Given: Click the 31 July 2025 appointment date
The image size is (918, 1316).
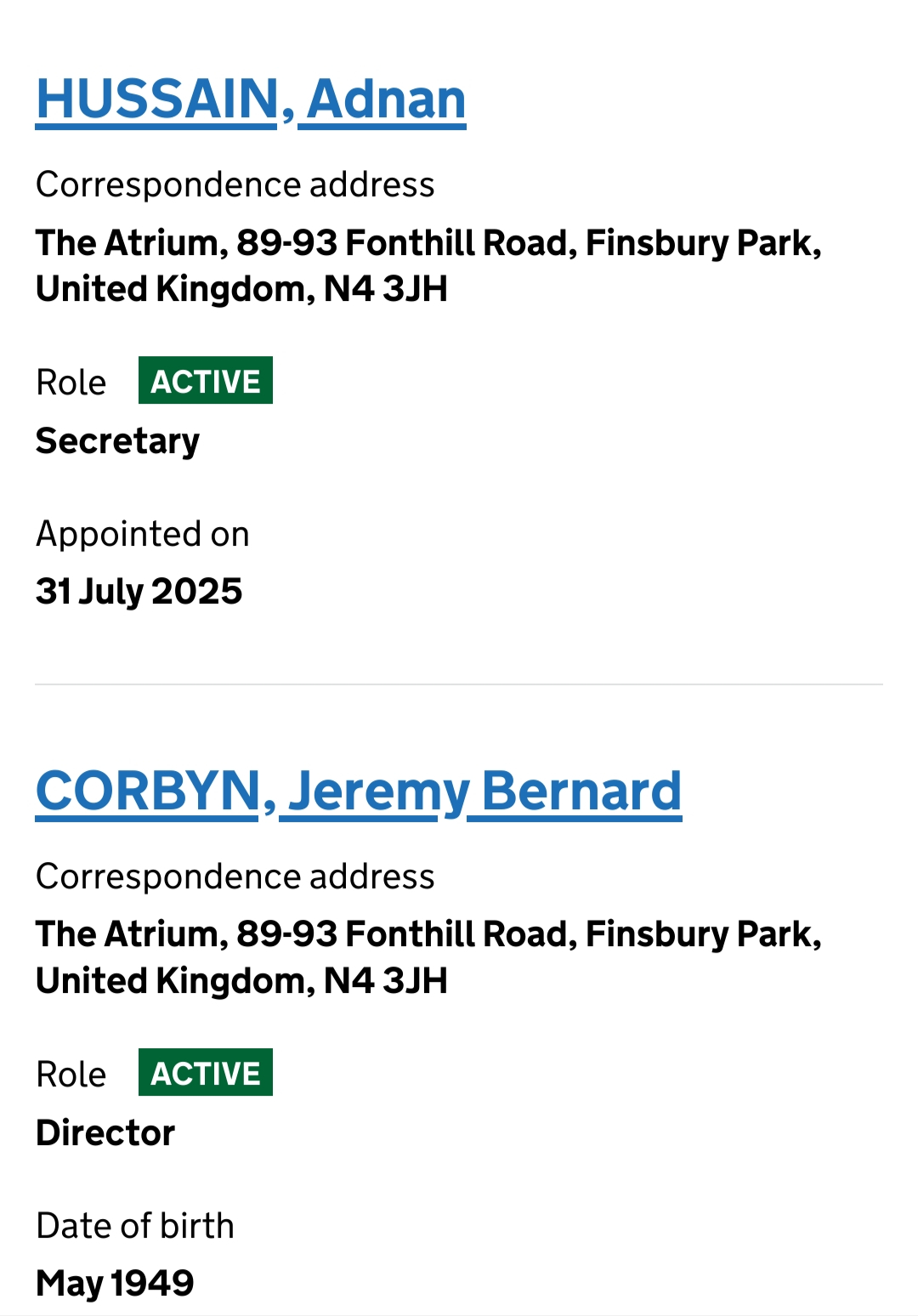Looking at the screenshot, I should pos(139,592).
